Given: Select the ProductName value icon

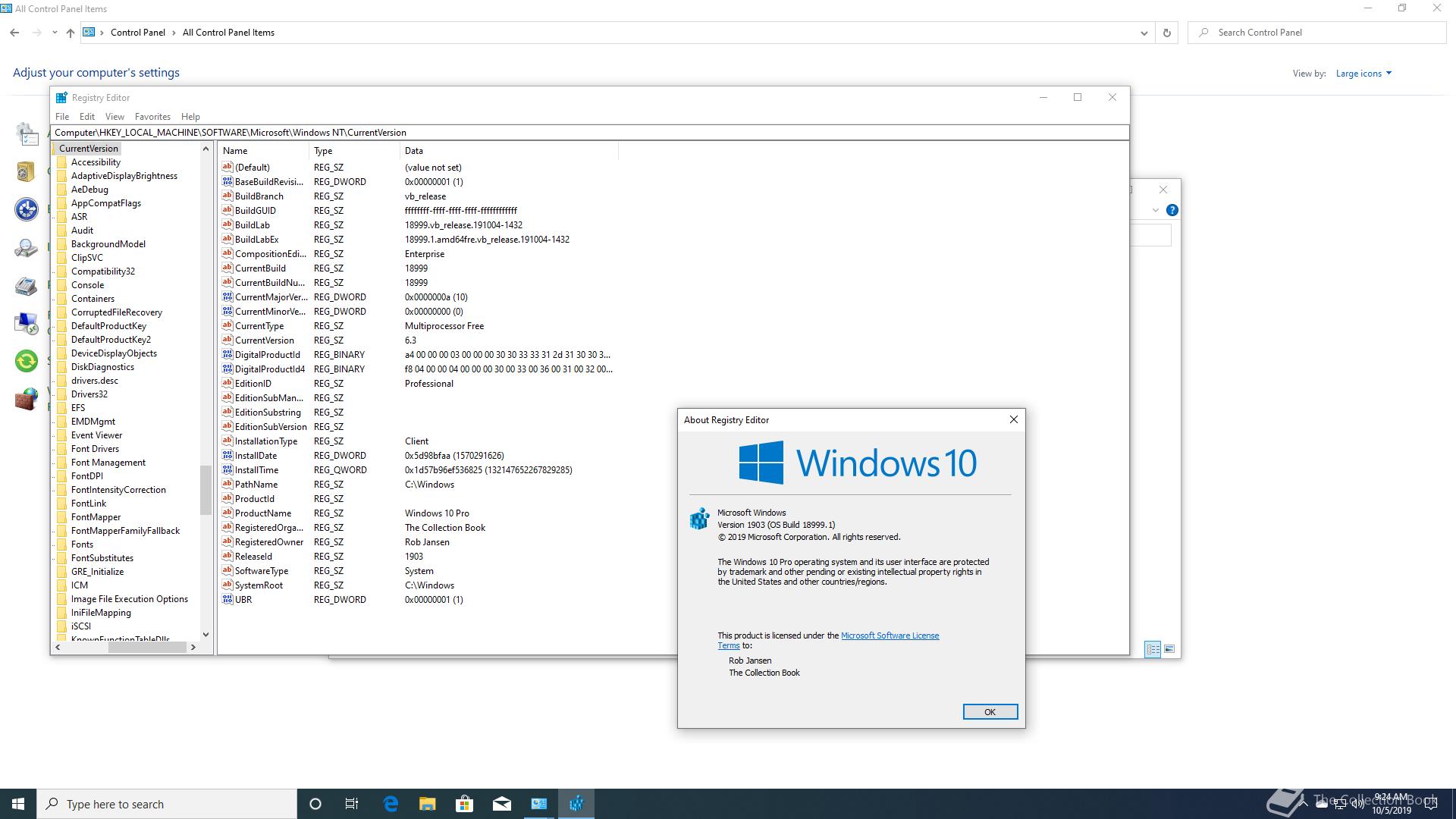Looking at the screenshot, I should pos(227,513).
